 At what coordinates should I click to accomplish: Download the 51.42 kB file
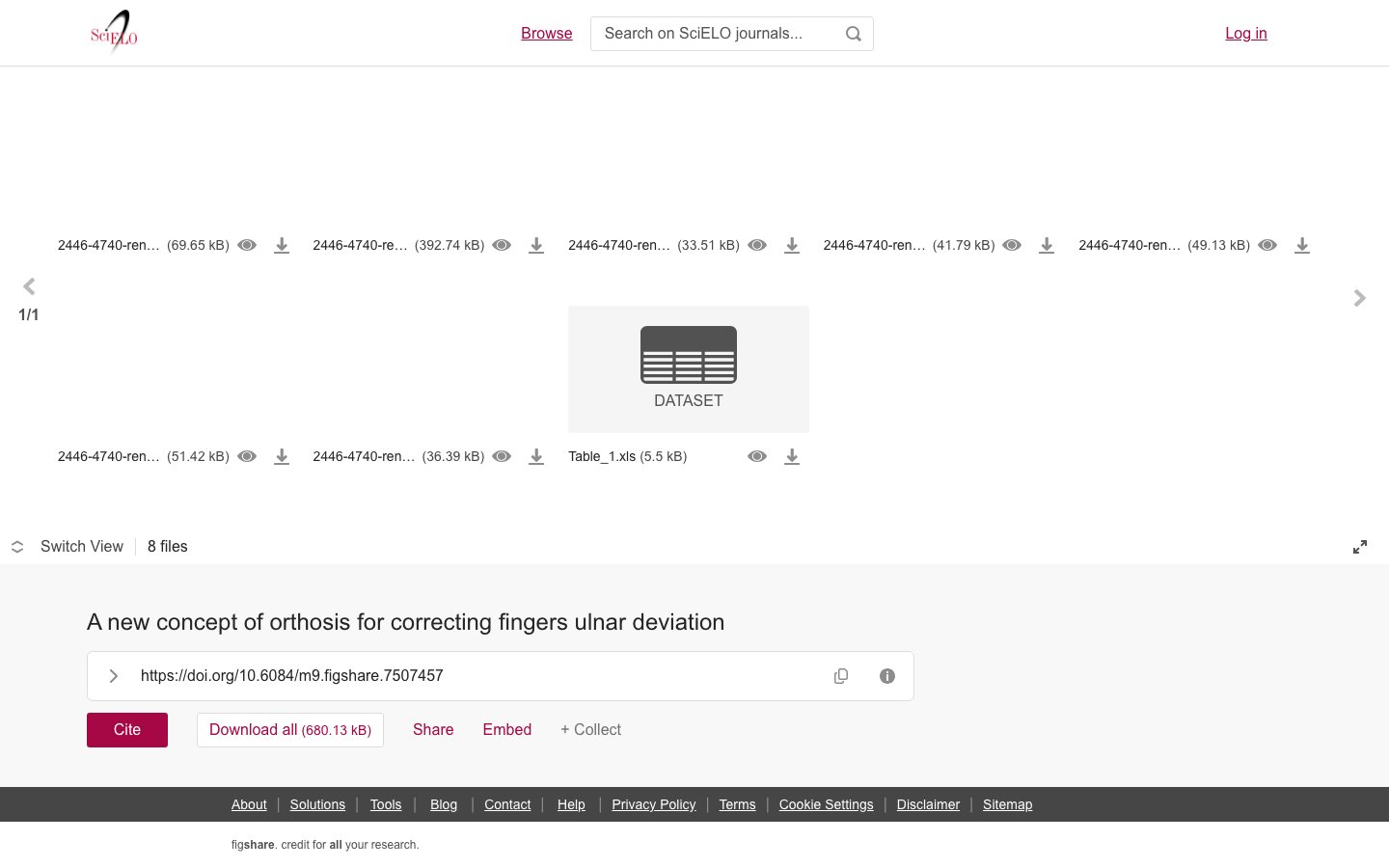282,456
